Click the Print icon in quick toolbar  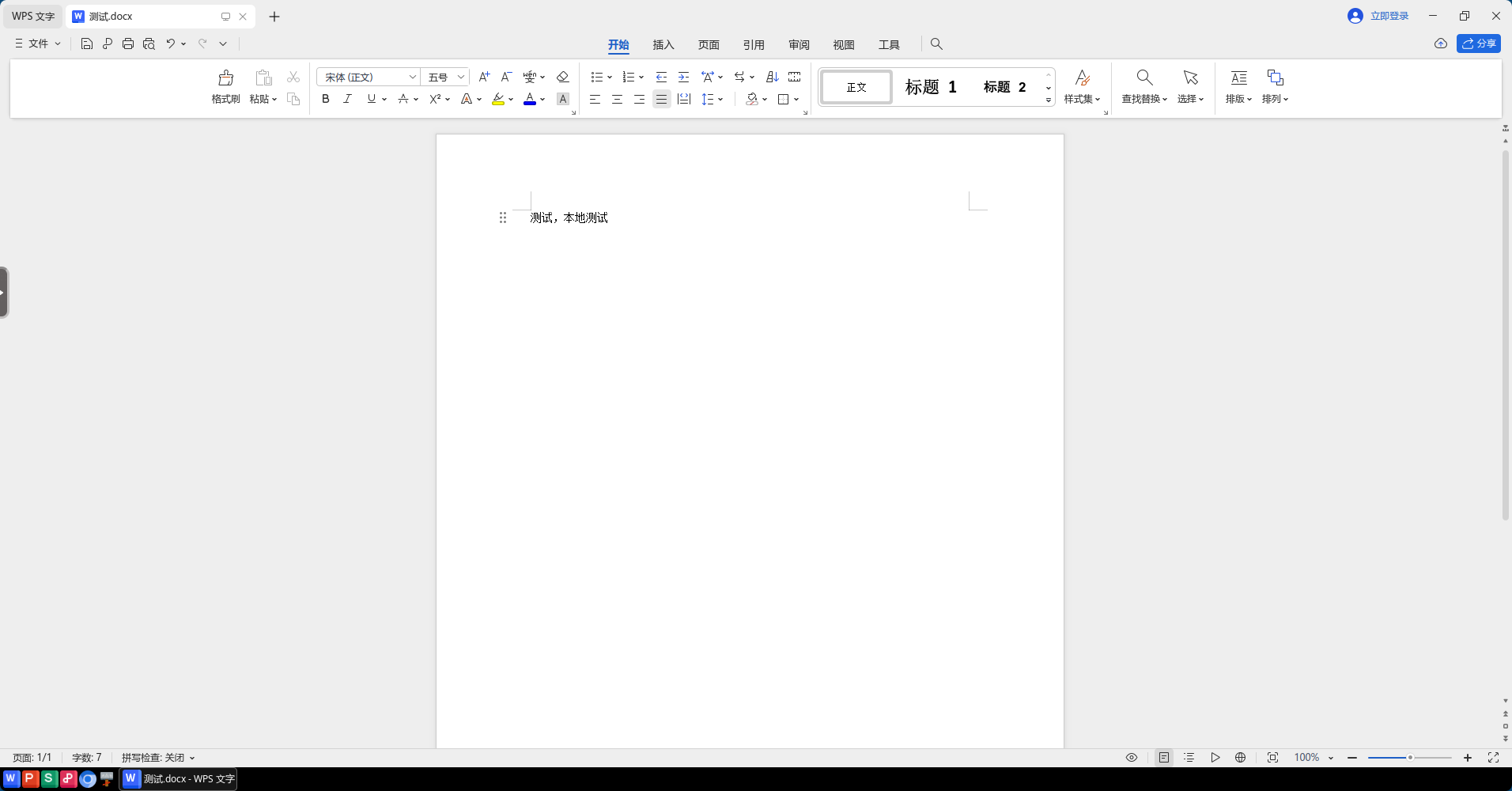[x=128, y=44]
